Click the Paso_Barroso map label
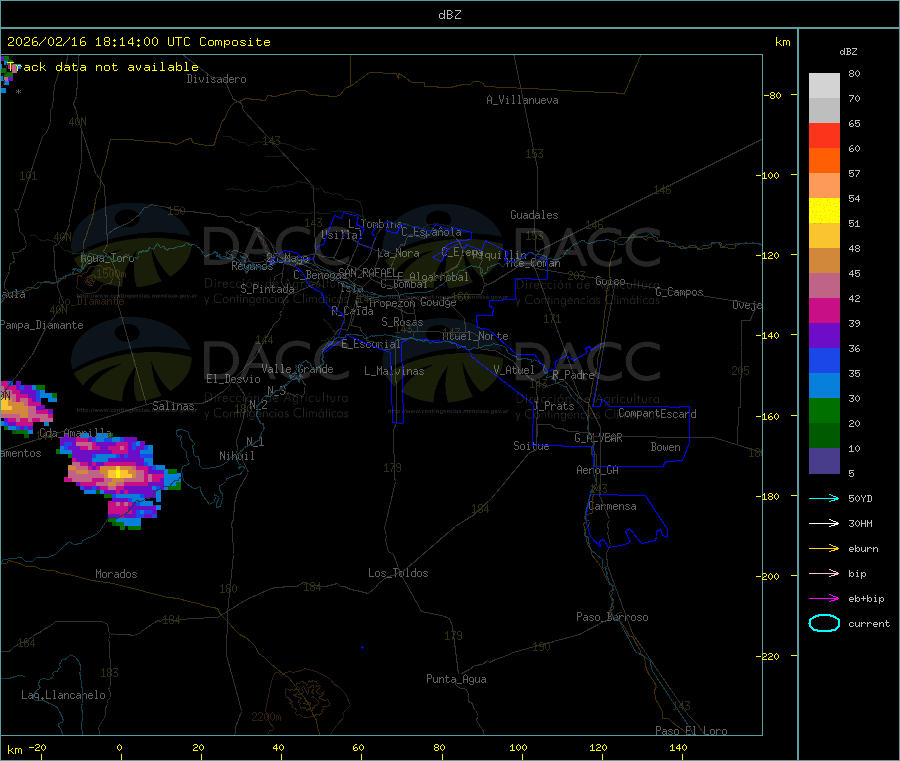 612,617
